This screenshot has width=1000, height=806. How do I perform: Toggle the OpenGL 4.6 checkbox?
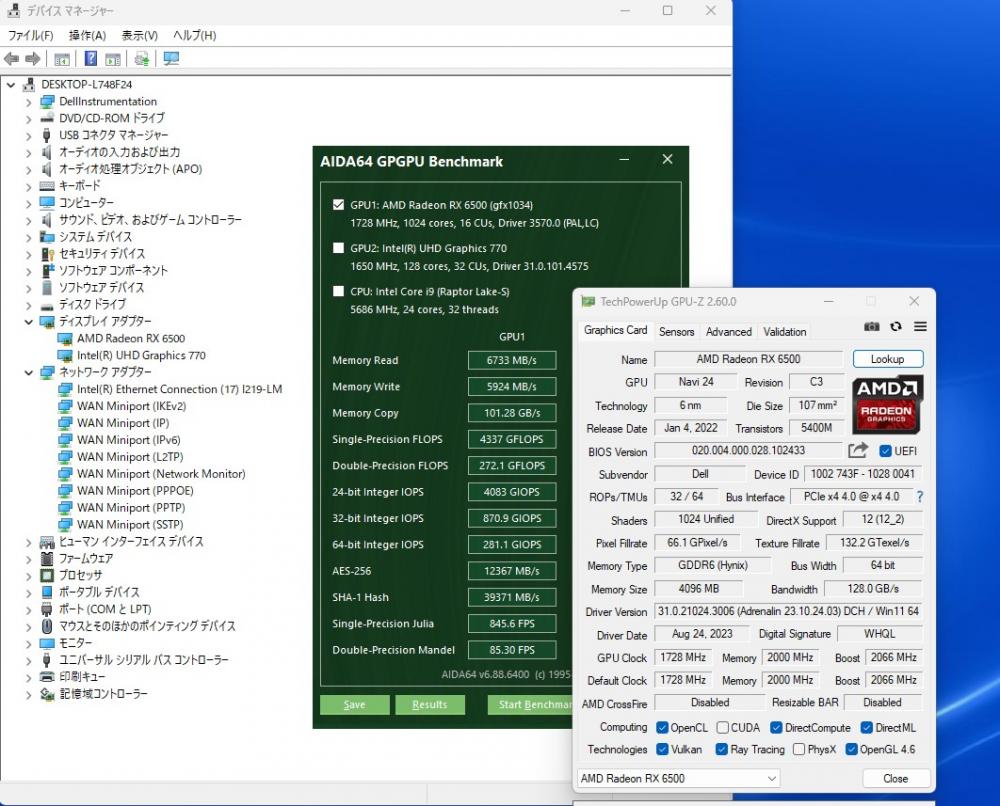(x=851, y=749)
